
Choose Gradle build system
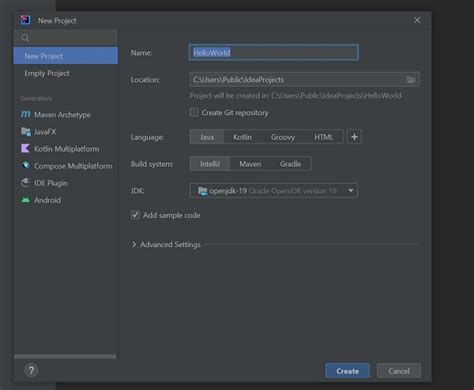[x=290, y=164]
